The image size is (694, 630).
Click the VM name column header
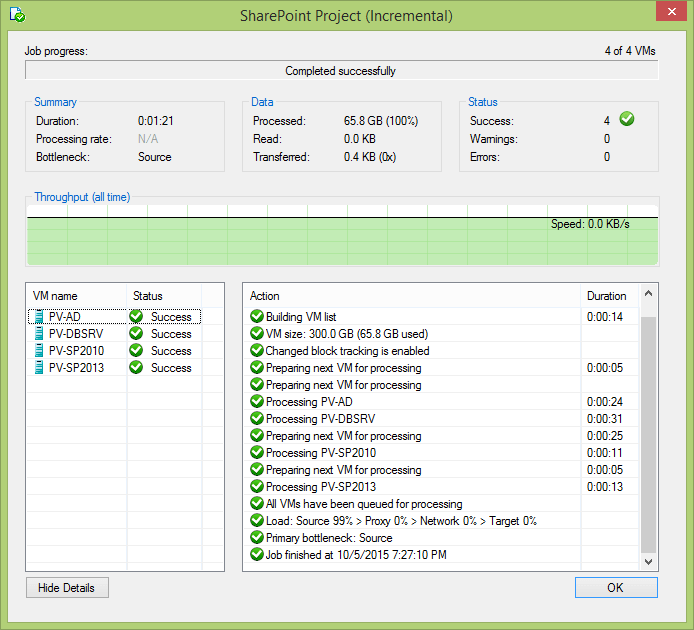pos(77,296)
